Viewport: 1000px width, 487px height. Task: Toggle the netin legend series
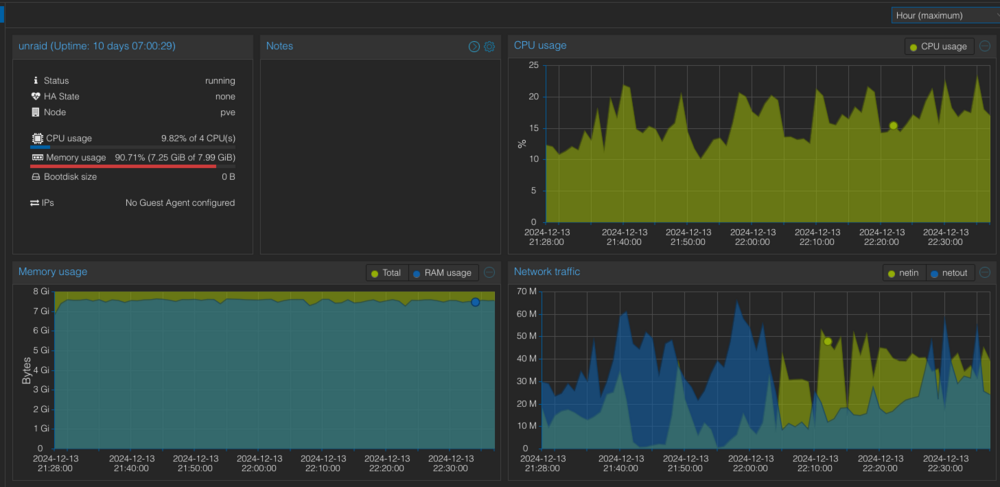coord(904,273)
